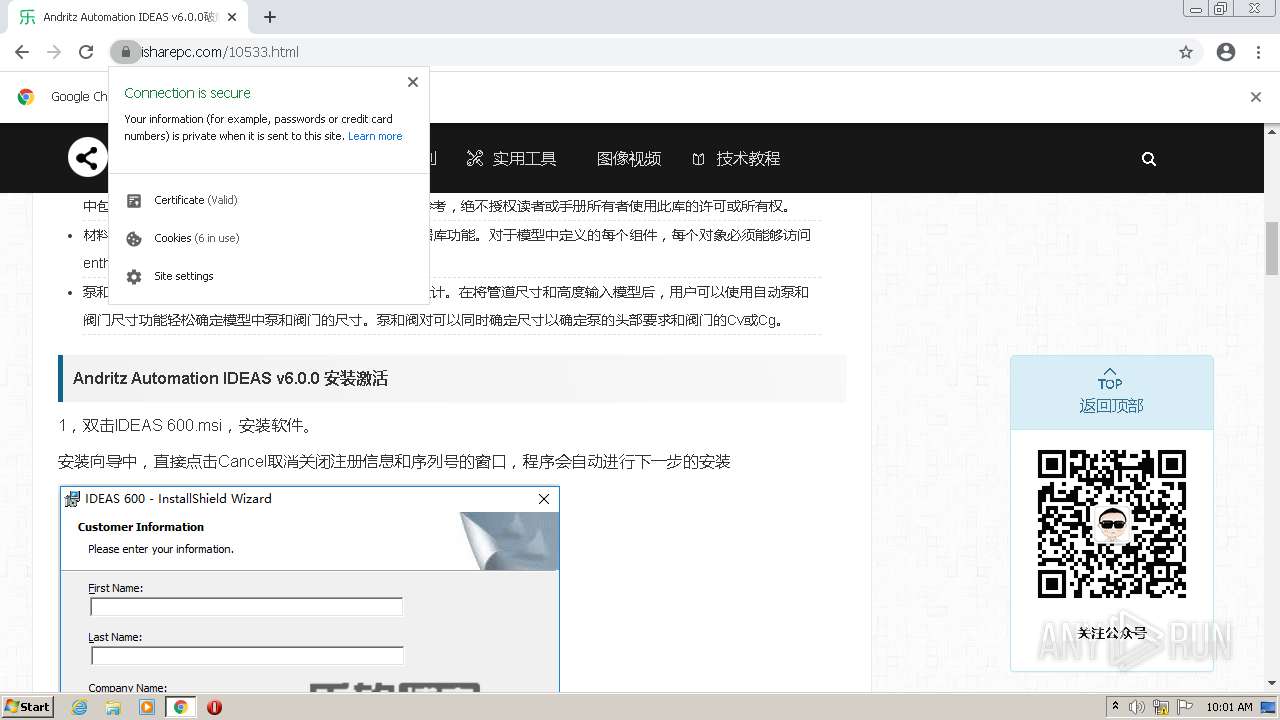Viewport: 1280px width, 720px height.
Task: Click the site search magnifier icon
Action: click(x=1149, y=159)
